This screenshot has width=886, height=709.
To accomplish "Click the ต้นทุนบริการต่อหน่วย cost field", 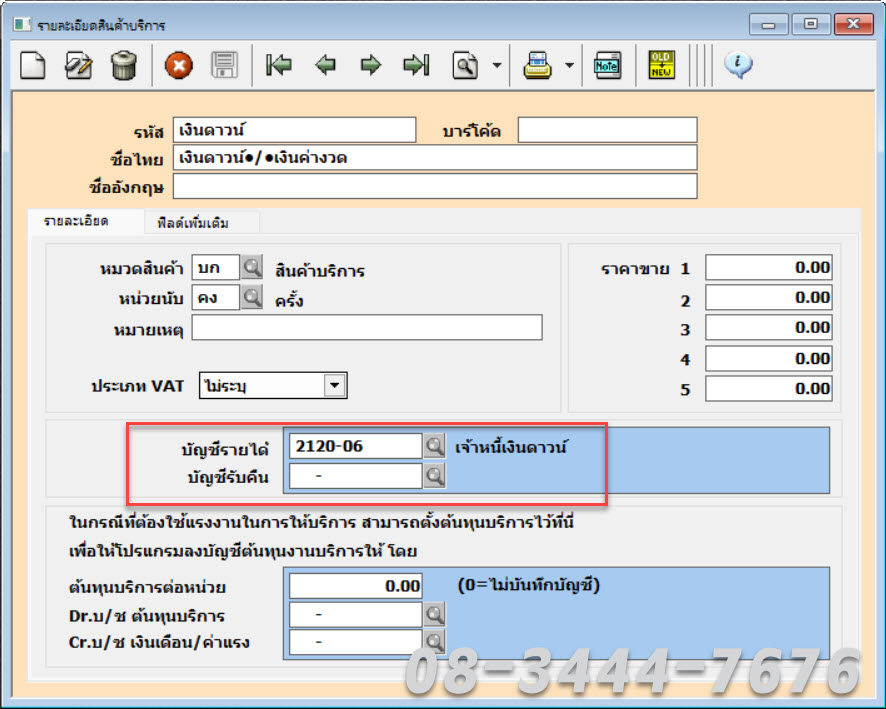I will (x=355, y=586).
